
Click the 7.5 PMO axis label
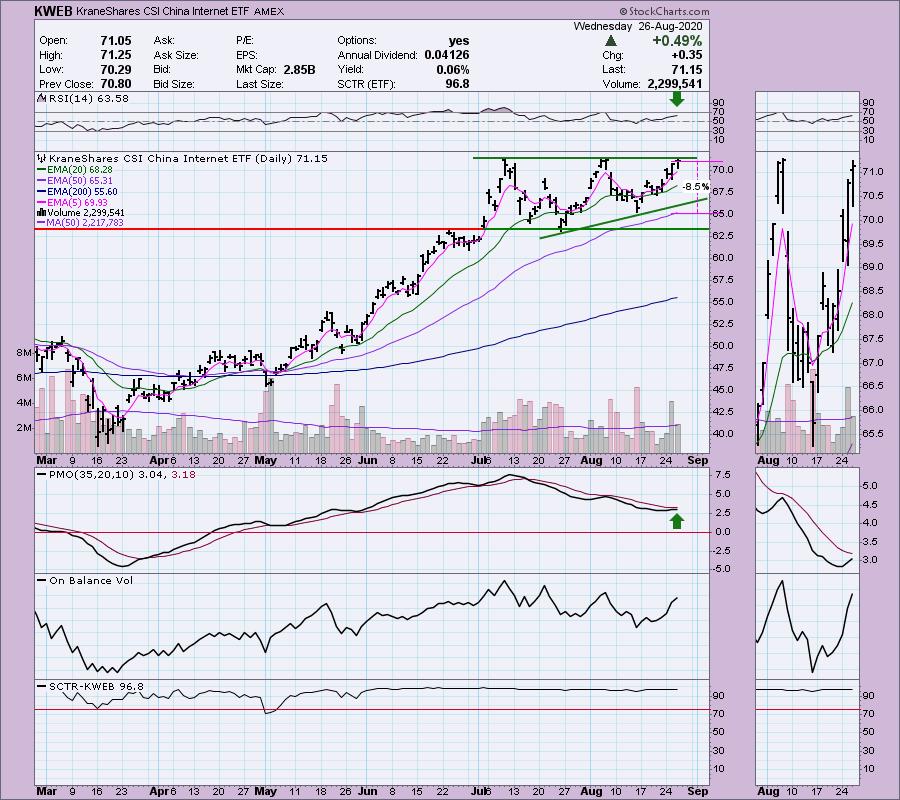point(723,475)
